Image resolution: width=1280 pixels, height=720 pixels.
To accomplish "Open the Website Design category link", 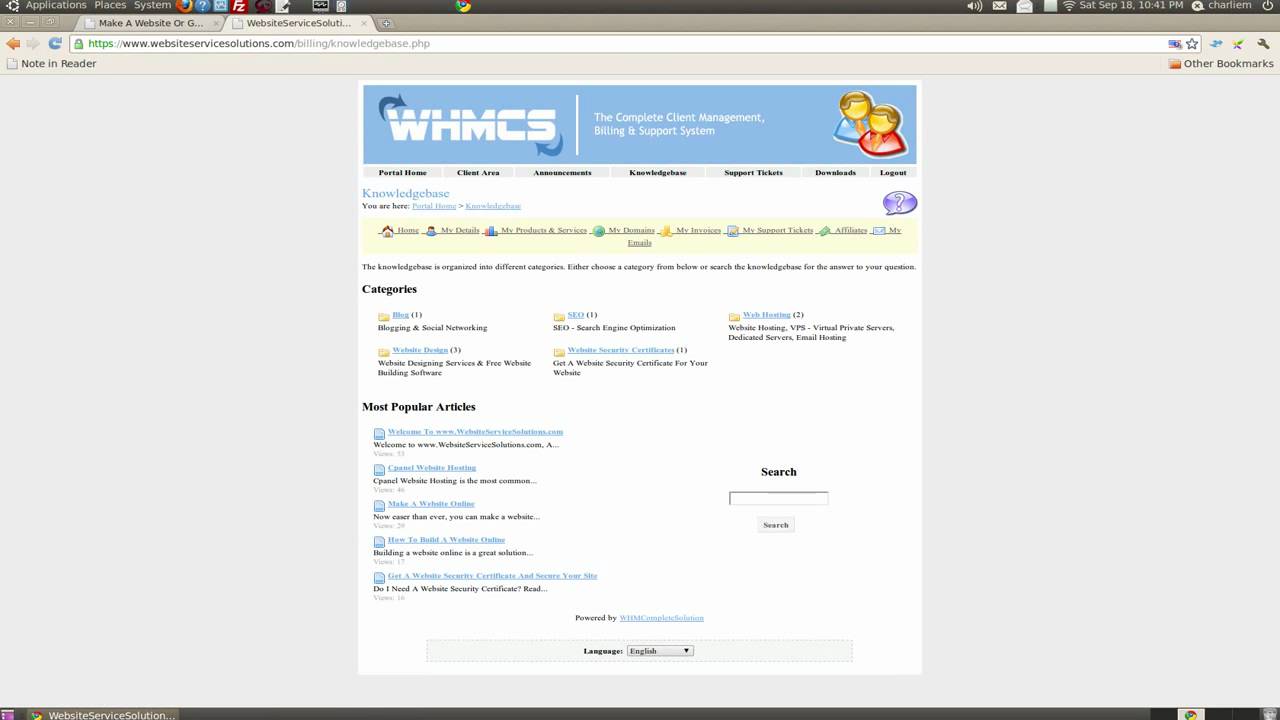I will [x=420, y=350].
